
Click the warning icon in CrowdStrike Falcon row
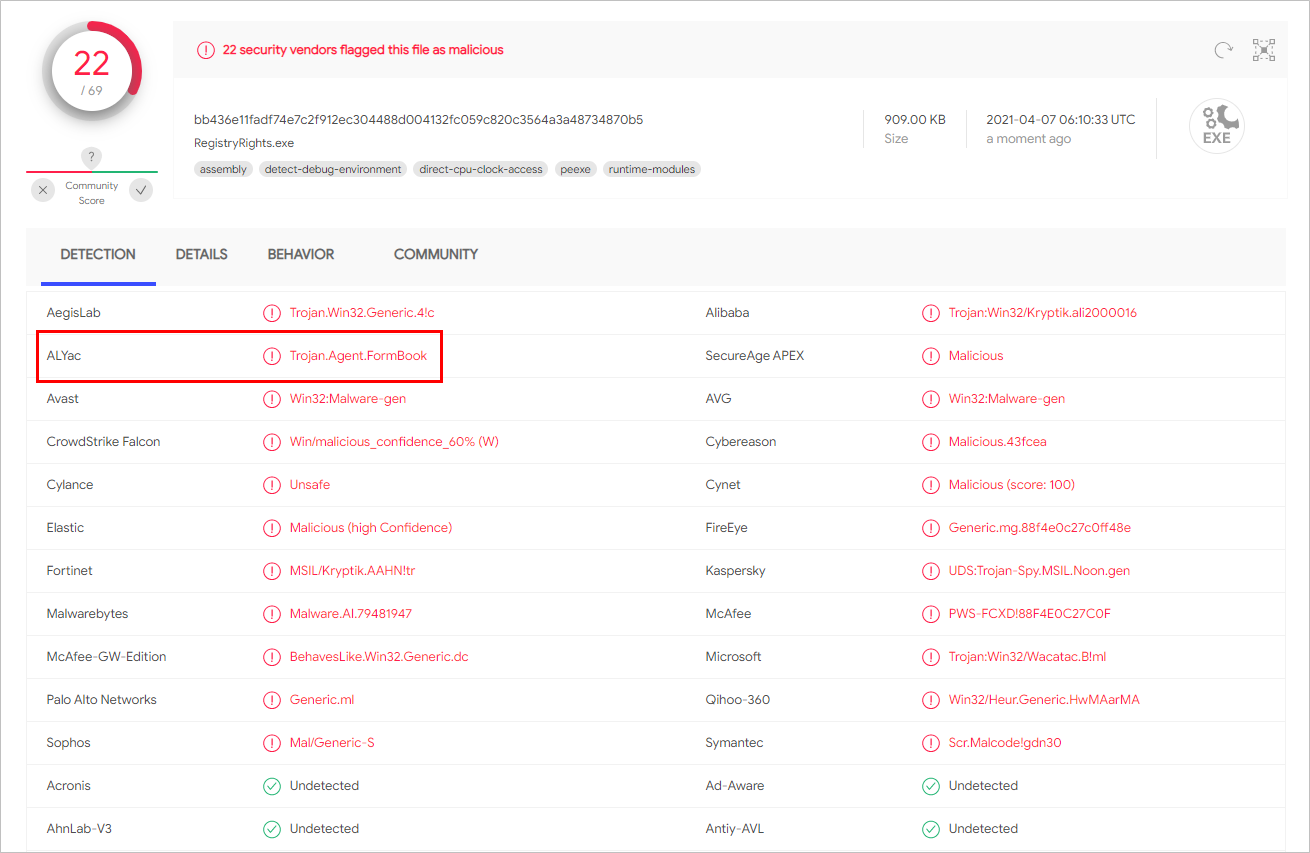tap(272, 442)
